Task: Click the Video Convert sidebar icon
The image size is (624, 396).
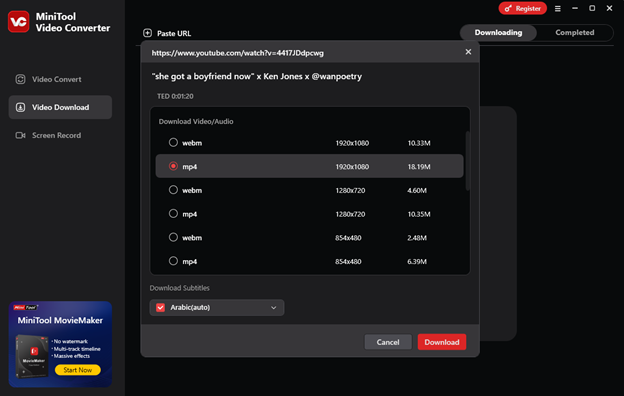Action: [x=20, y=79]
